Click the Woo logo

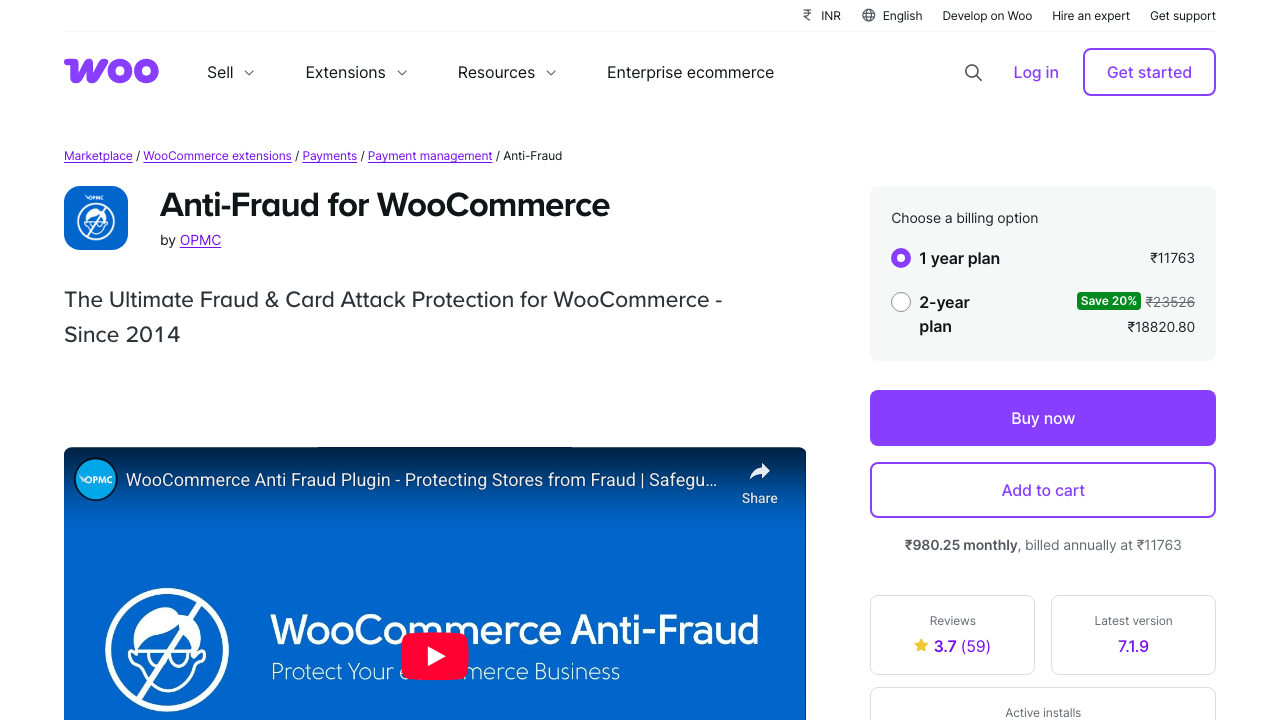click(x=110, y=71)
